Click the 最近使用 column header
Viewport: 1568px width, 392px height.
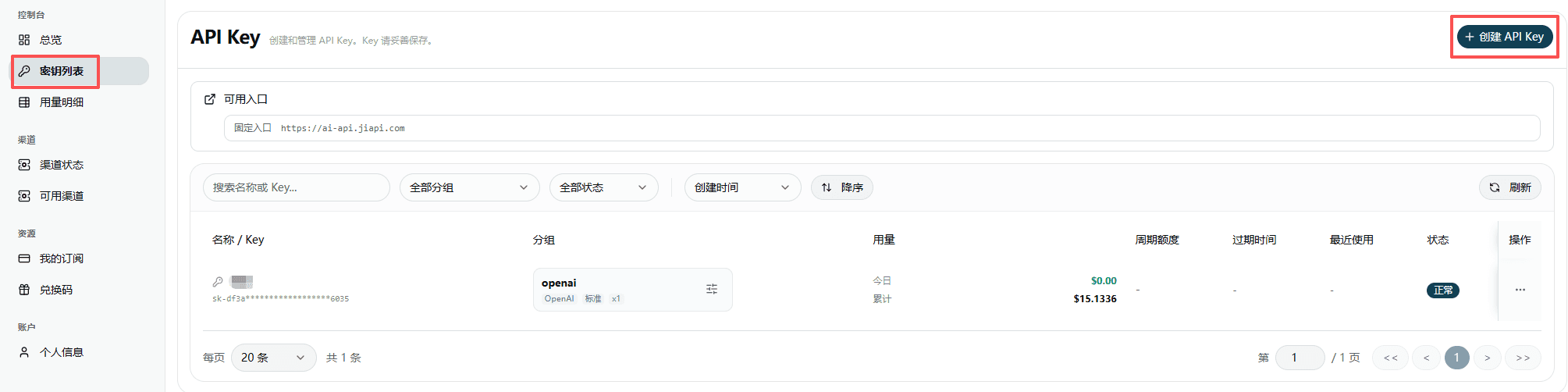click(x=1352, y=240)
